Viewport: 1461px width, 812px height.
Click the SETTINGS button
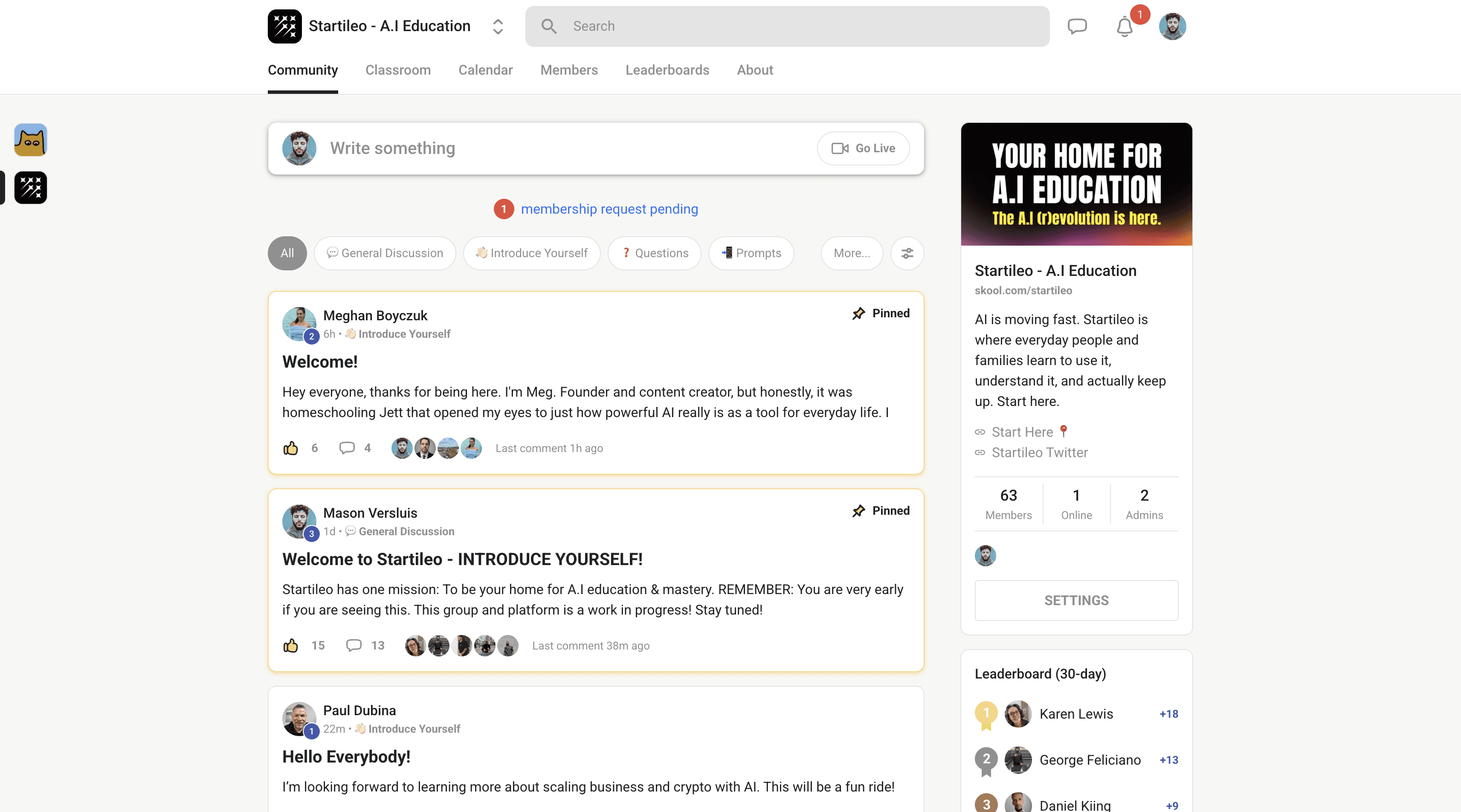(1076, 600)
